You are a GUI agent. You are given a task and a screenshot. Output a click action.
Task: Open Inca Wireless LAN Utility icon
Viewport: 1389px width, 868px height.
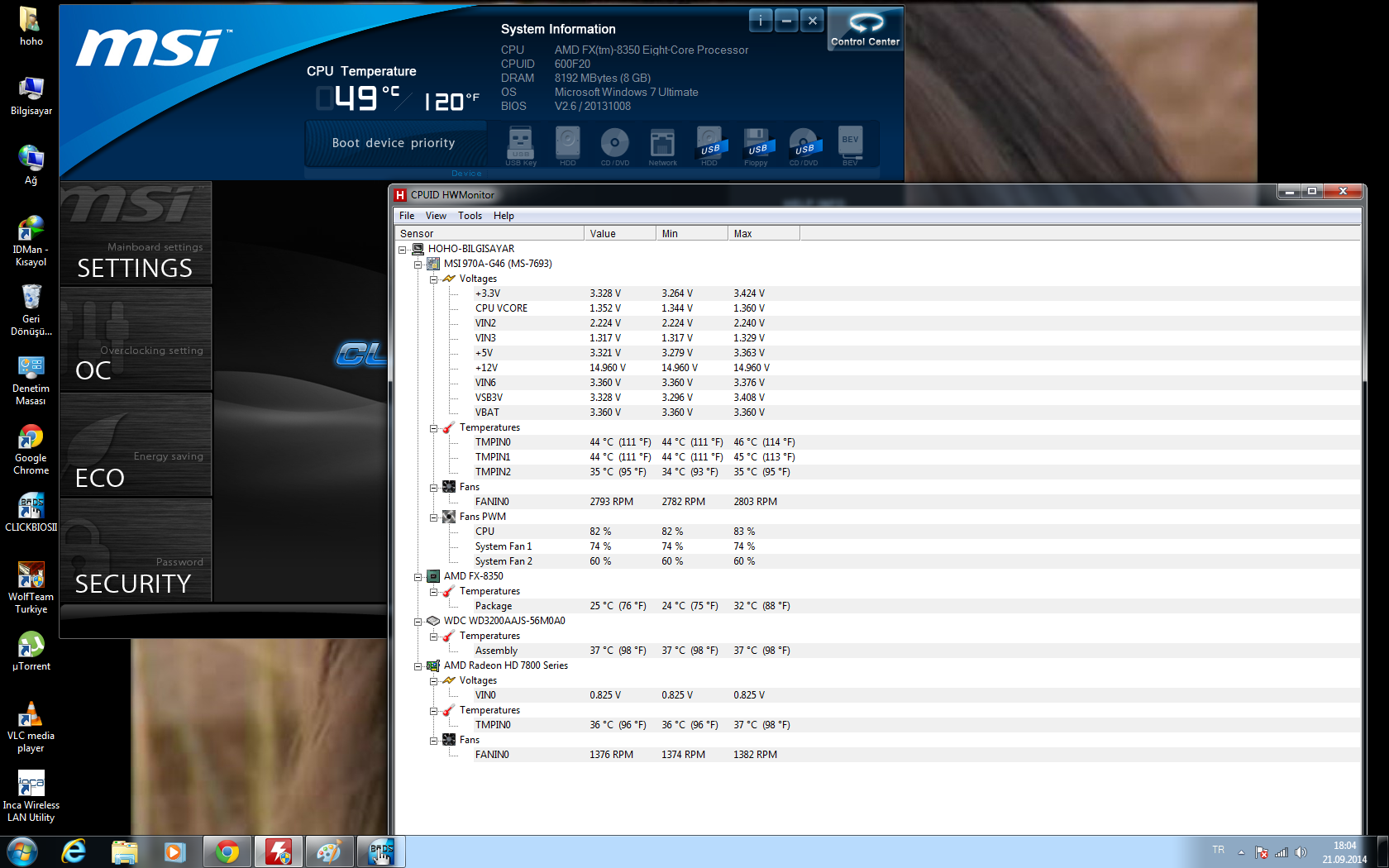click(31, 796)
